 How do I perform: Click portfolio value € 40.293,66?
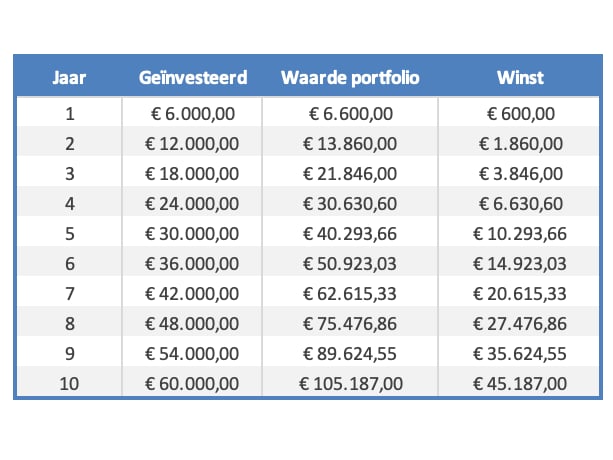point(350,233)
